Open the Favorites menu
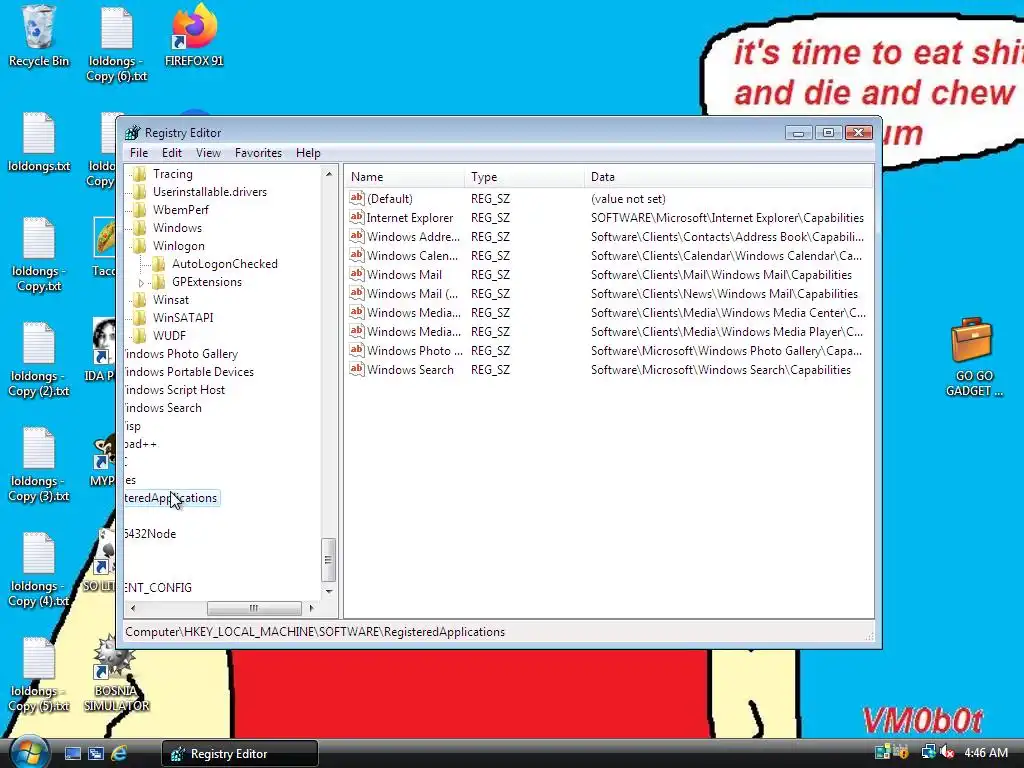The width and height of the screenshot is (1024, 768). tap(258, 153)
